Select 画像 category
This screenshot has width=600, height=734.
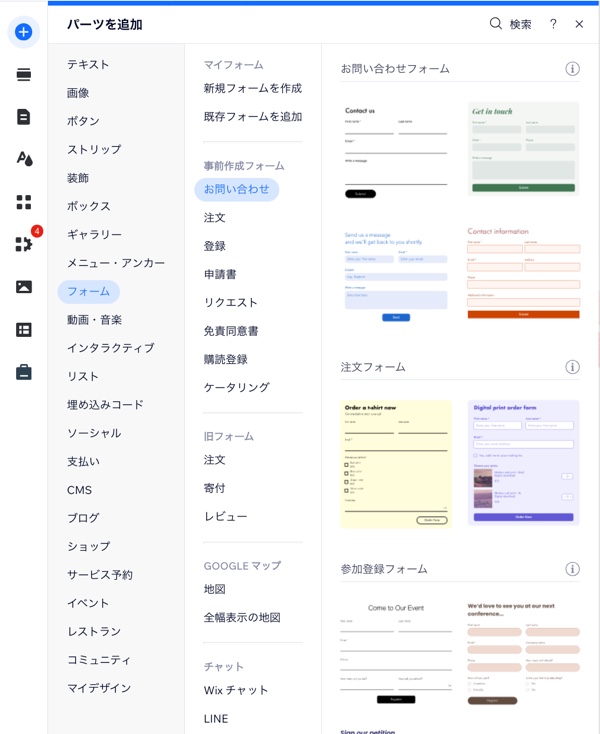pos(78,93)
